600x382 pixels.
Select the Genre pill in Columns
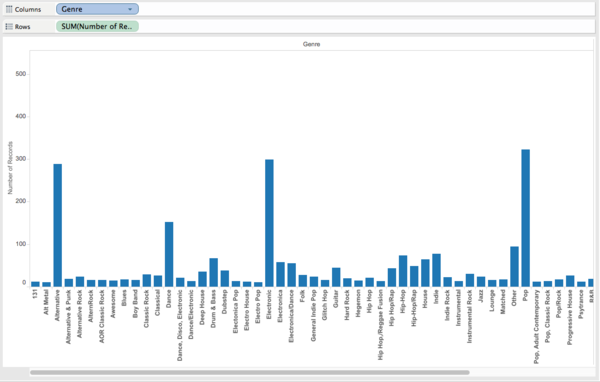97,9
